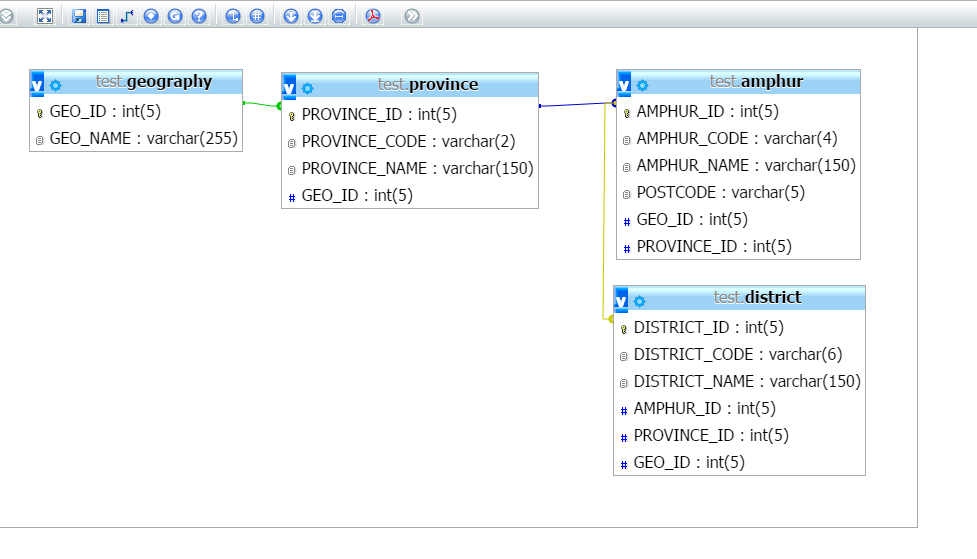The width and height of the screenshot is (977, 559).
Task: Open gear options on province table
Action: coord(307,88)
